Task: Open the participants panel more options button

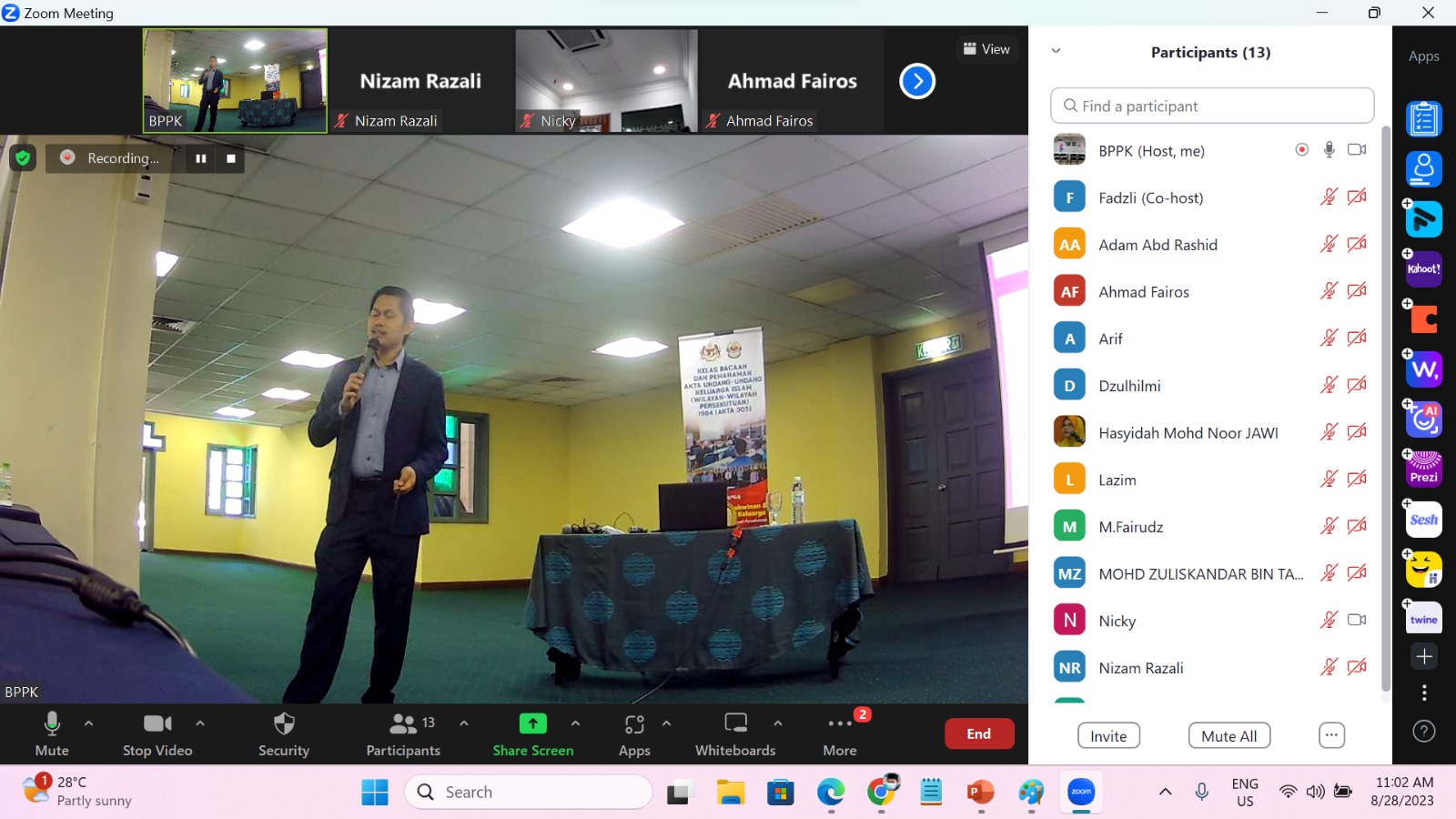Action: click(1331, 735)
